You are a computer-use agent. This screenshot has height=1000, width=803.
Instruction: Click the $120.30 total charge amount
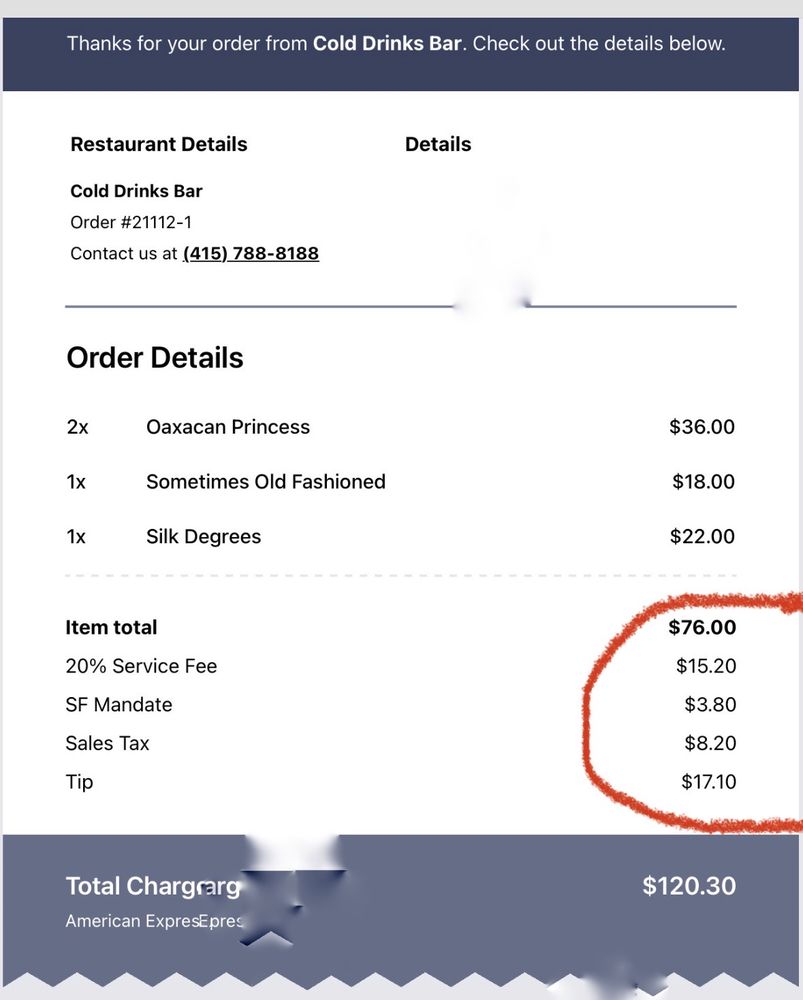[689, 886]
